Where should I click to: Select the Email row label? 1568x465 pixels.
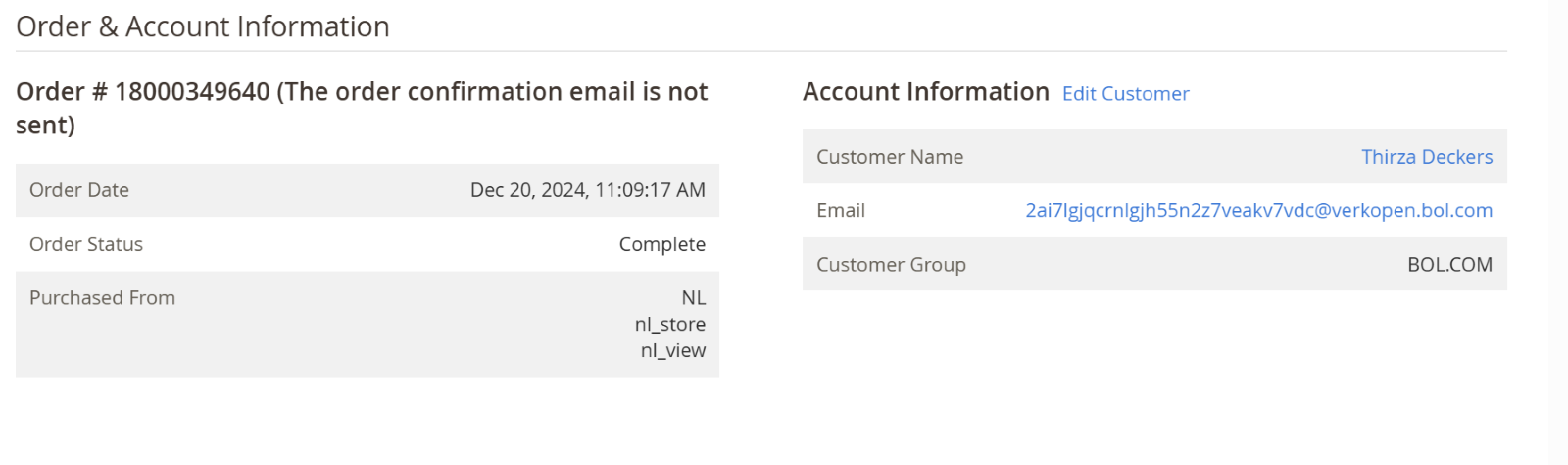tap(841, 210)
